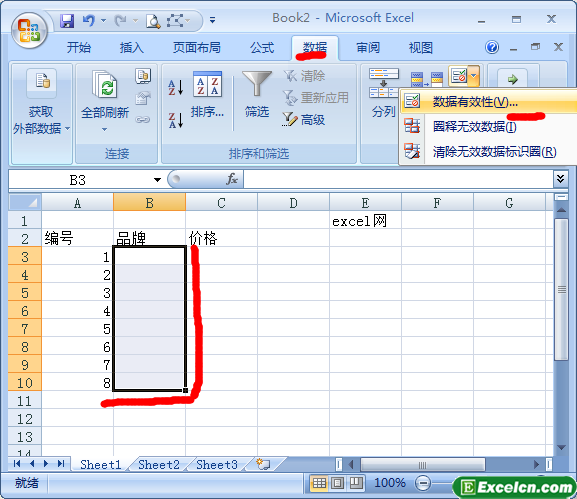Click the zoom out minus button
Image resolution: width=577 pixels, height=499 pixels.
[423, 483]
